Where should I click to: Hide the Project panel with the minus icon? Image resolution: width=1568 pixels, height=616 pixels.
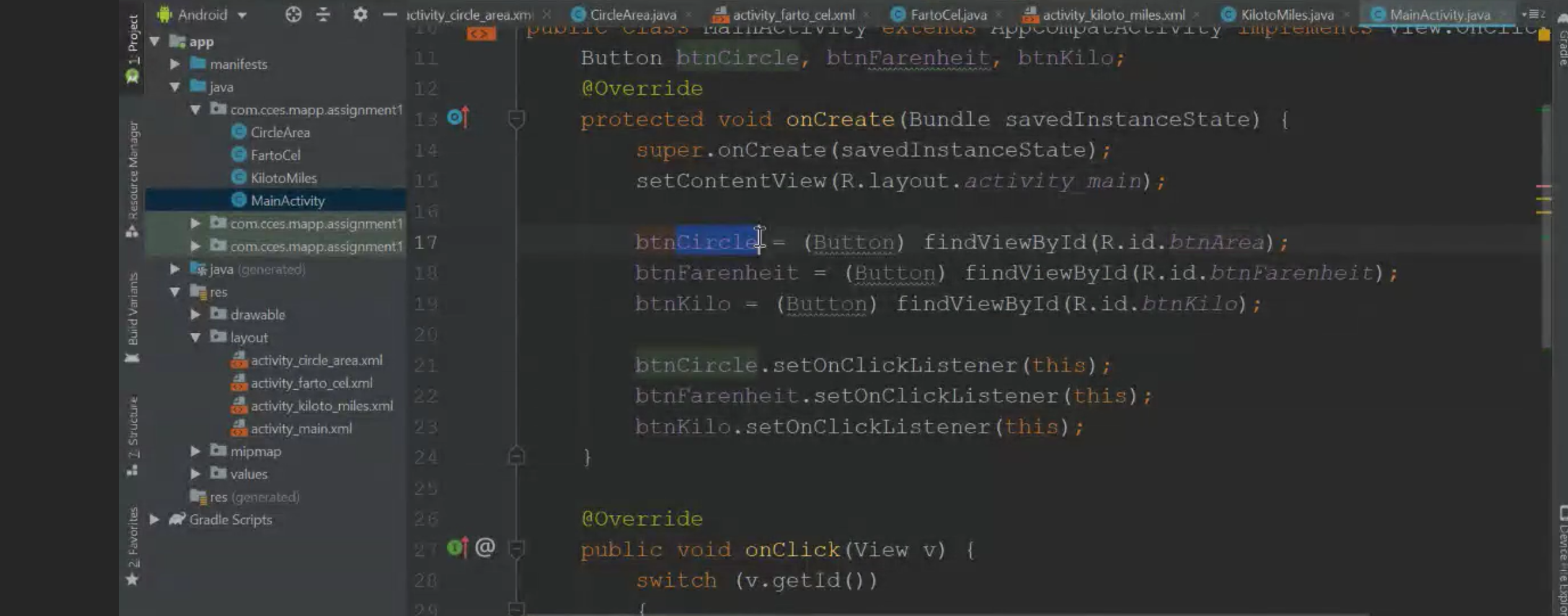click(x=389, y=14)
